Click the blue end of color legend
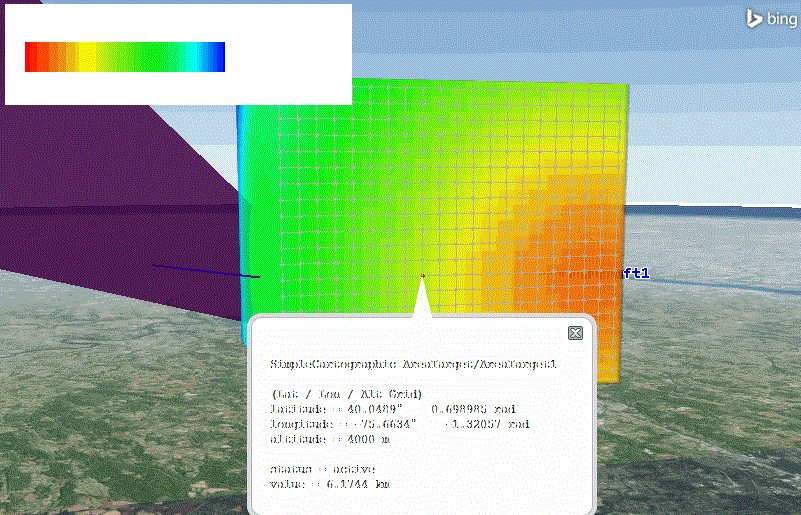 tap(218, 58)
